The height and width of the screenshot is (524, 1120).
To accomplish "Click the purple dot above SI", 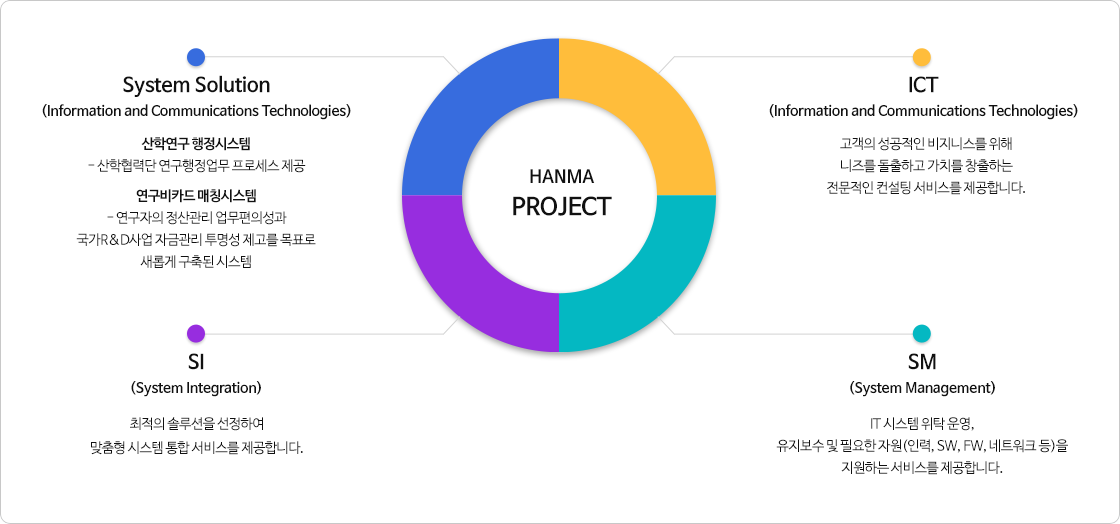I will (196, 333).
